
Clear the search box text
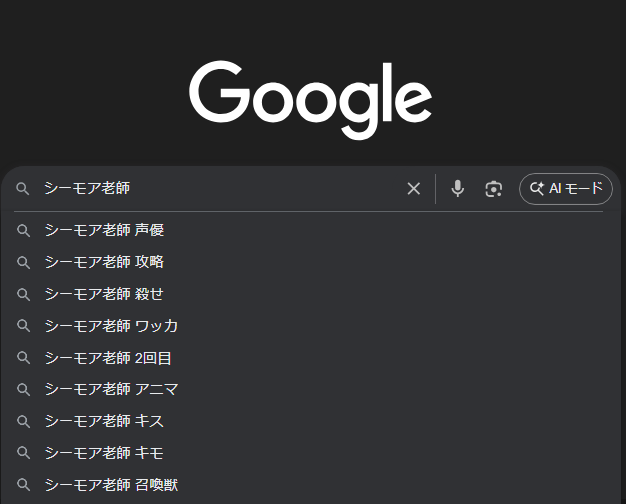pos(413,189)
